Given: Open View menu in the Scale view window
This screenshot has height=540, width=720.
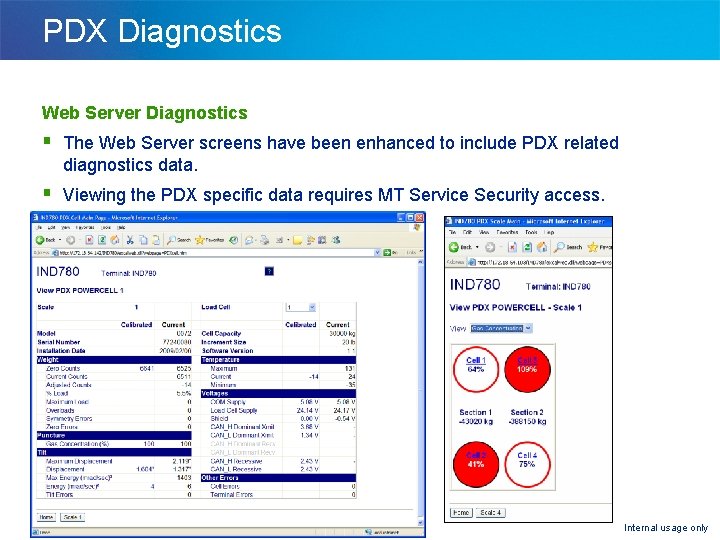Looking at the screenshot, I should coord(484,232).
